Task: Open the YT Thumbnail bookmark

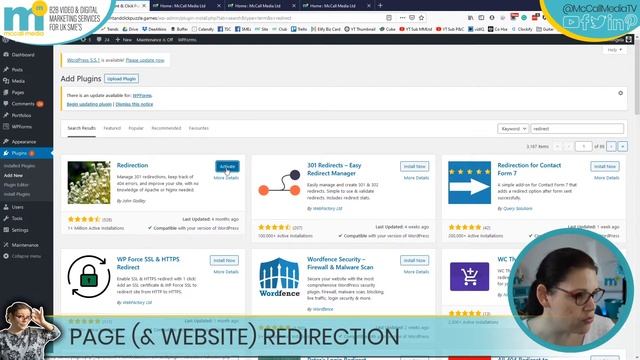Action: point(360,29)
